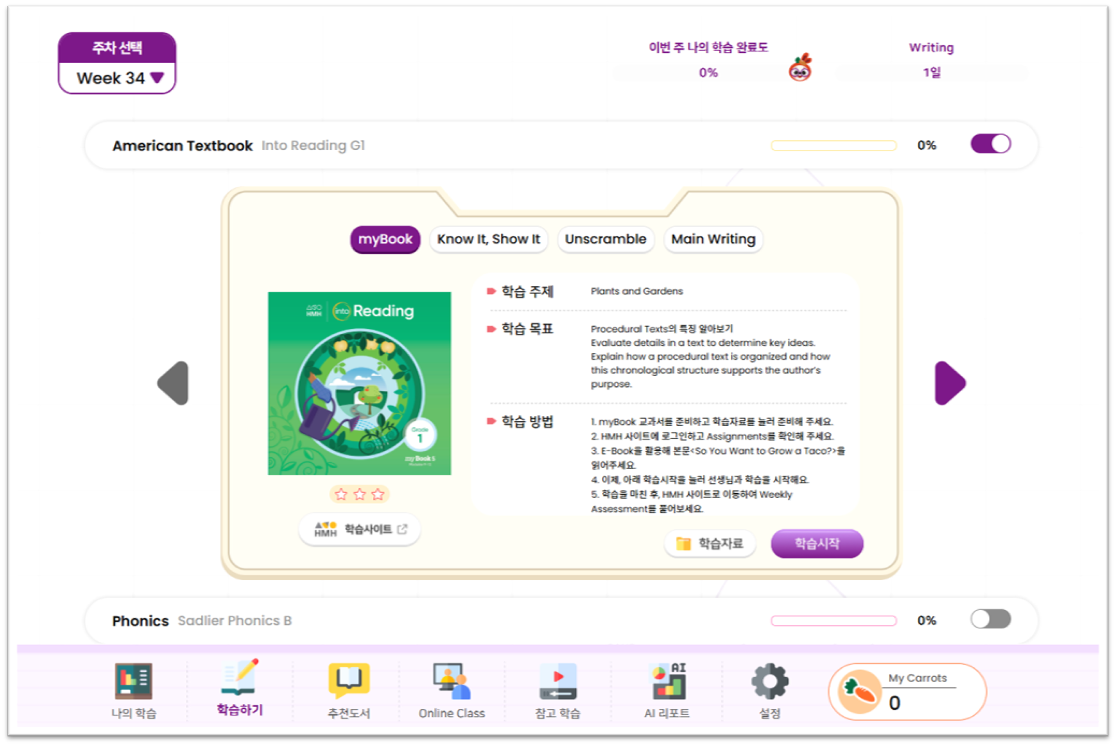1116x746 pixels.
Task: Click the HMH logo icon
Action: [325, 529]
